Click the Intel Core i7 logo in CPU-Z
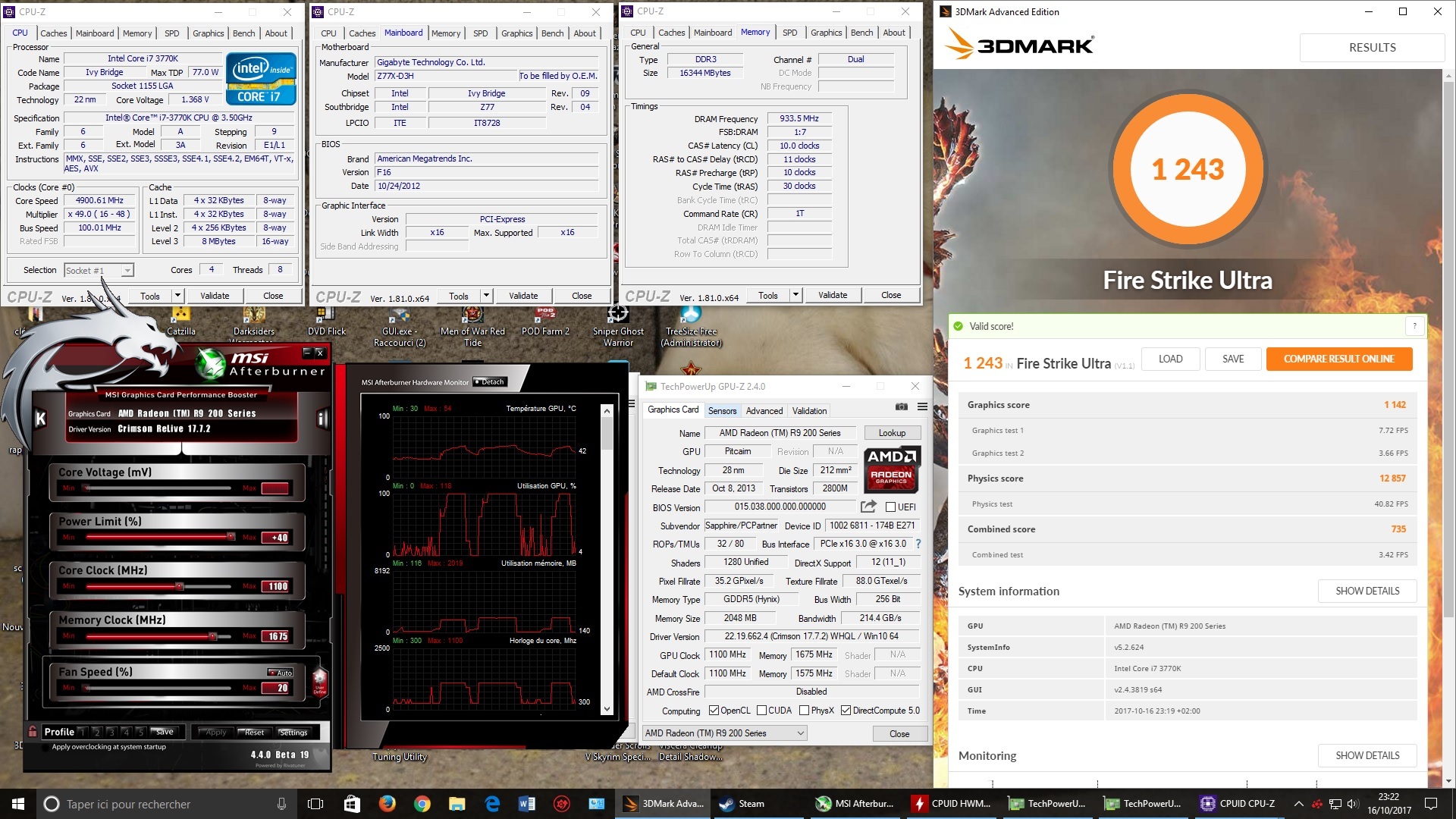Image resolution: width=1456 pixels, height=819 pixels. (x=261, y=78)
